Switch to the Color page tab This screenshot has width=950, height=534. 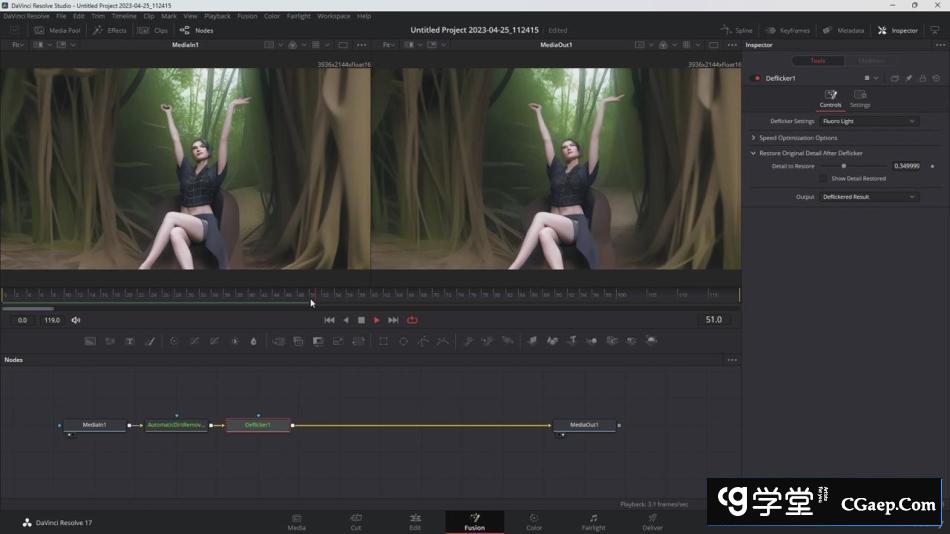click(534, 522)
